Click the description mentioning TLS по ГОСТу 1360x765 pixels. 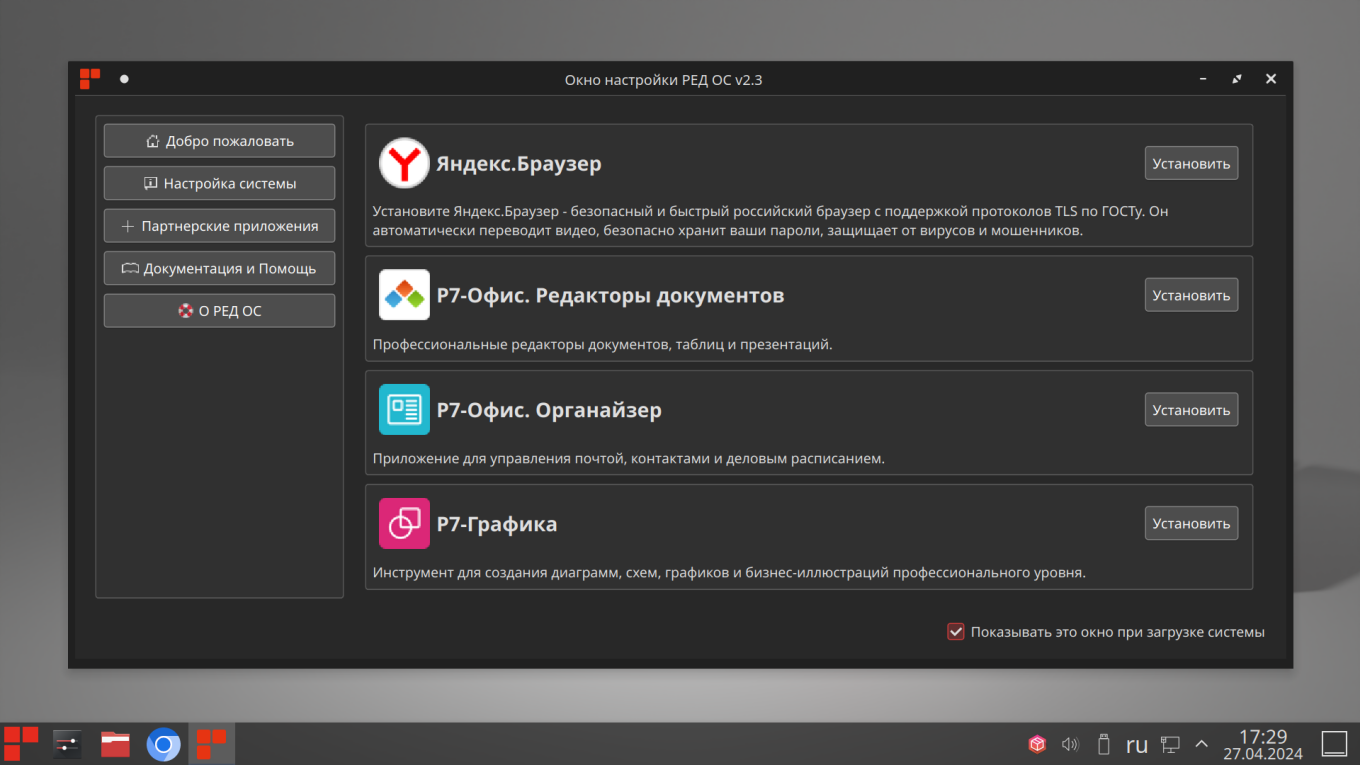point(771,221)
